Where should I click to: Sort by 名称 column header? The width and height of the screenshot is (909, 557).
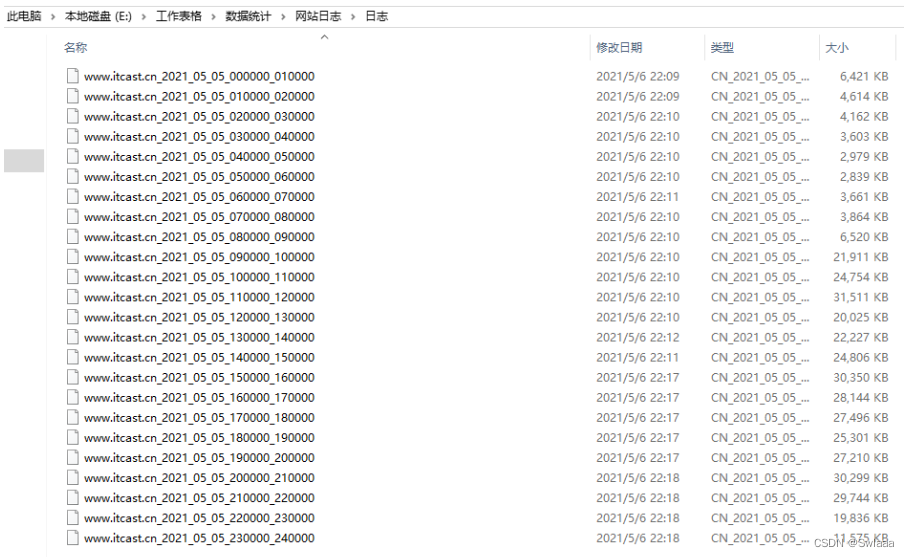(x=75, y=48)
